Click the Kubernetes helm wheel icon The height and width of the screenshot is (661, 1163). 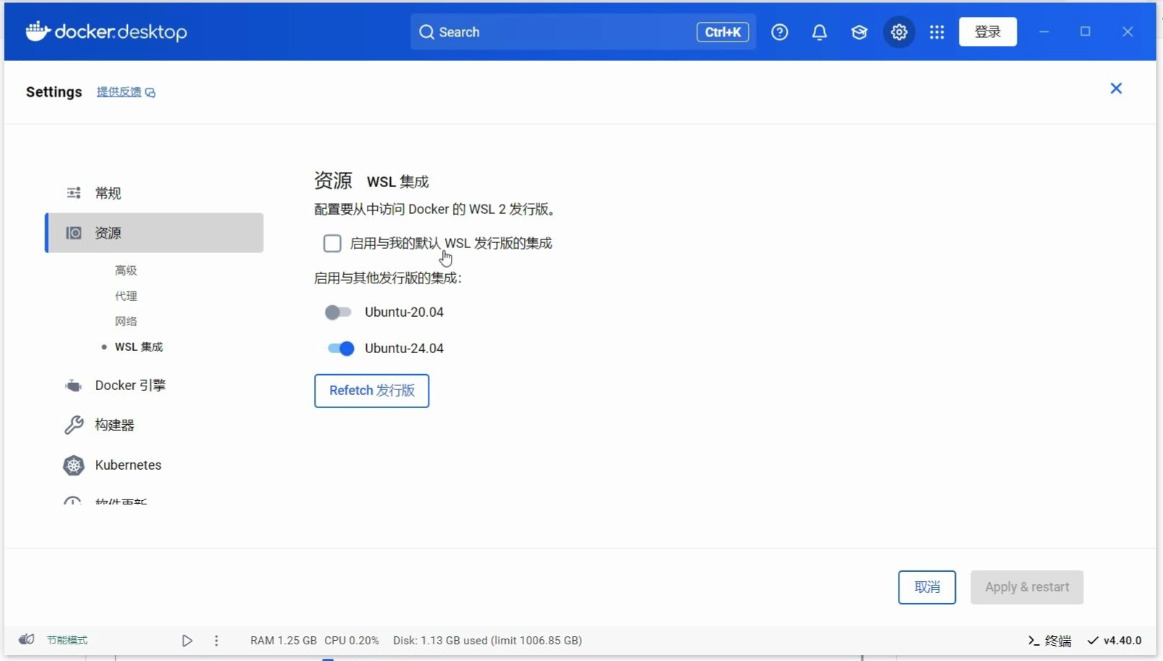point(73,465)
